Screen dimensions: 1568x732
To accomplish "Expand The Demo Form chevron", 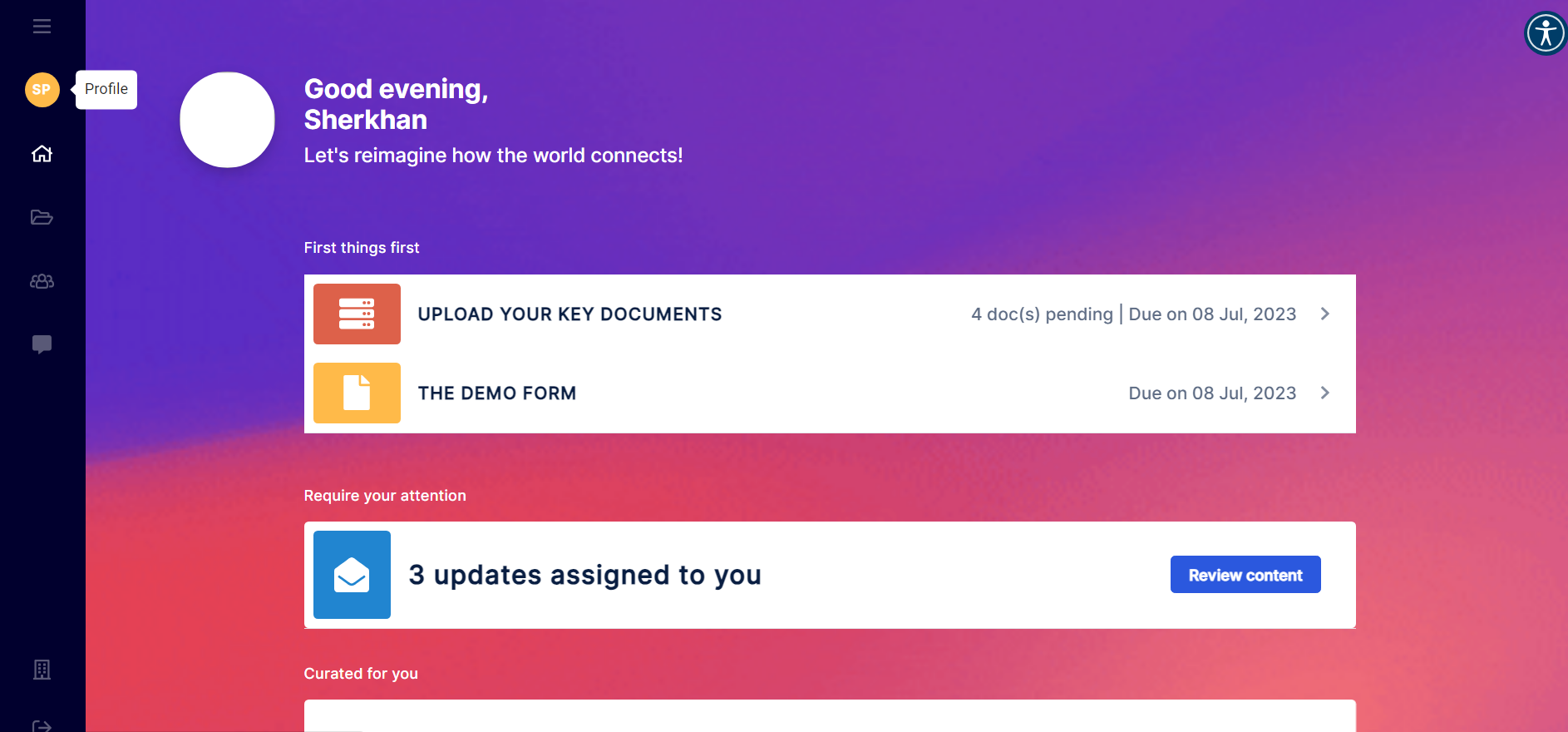I will [1325, 393].
